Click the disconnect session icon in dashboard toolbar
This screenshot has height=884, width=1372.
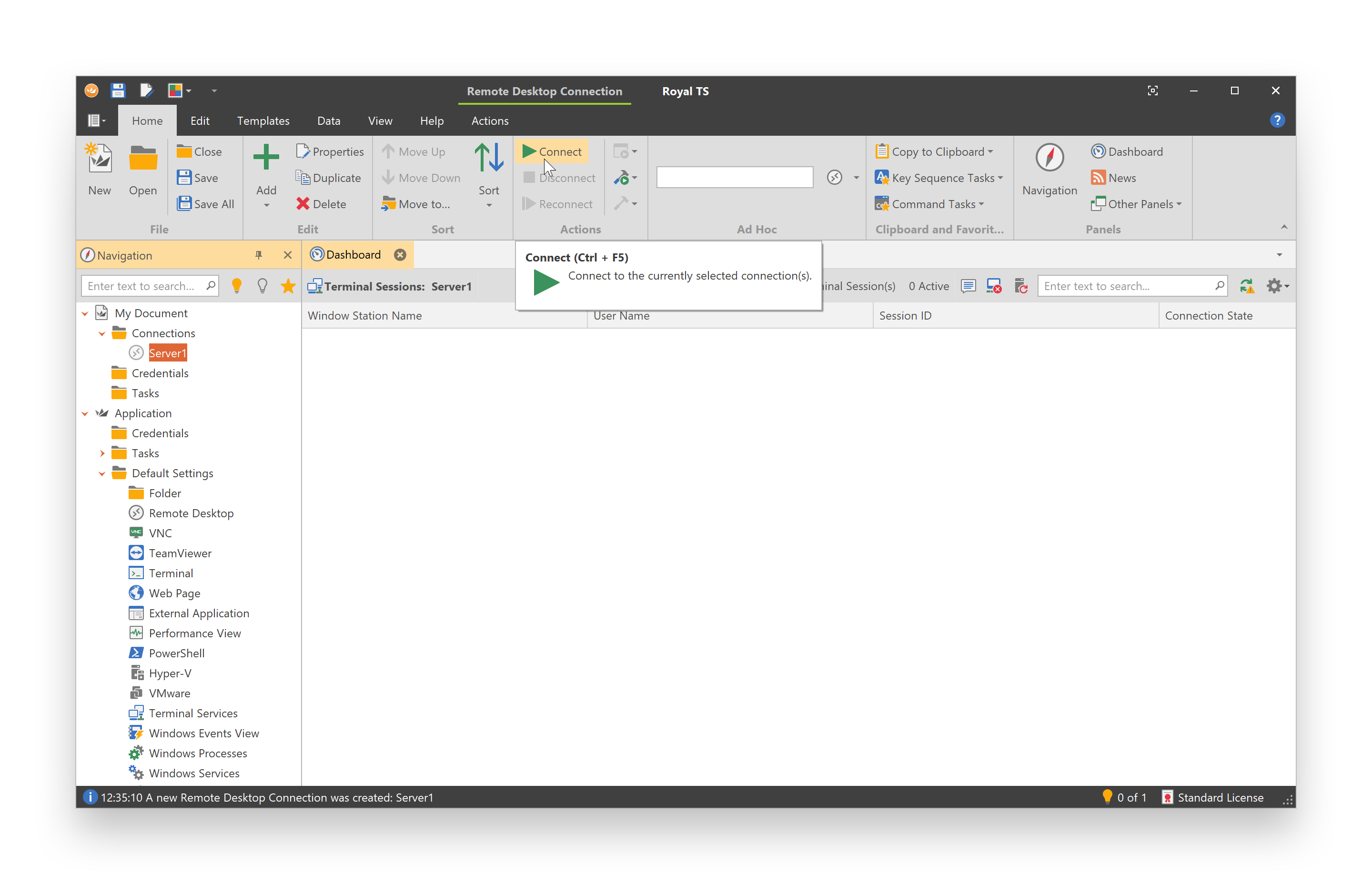pyautogui.click(x=994, y=286)
